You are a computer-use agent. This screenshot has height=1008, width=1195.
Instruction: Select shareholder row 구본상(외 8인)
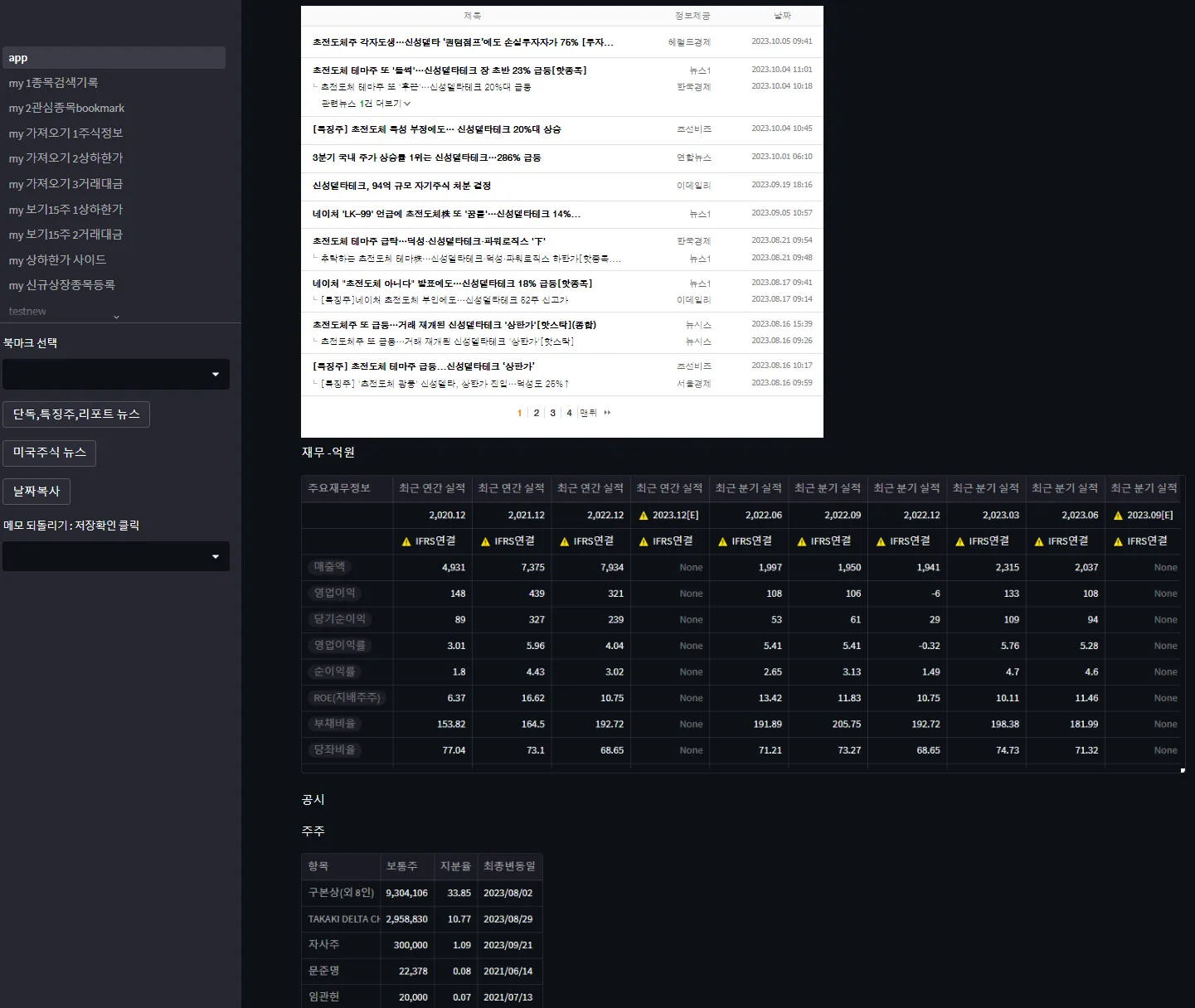[x=421, y=893]
